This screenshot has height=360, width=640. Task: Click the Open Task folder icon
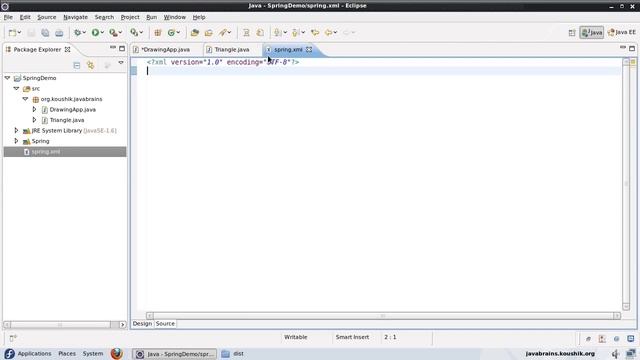209,33
